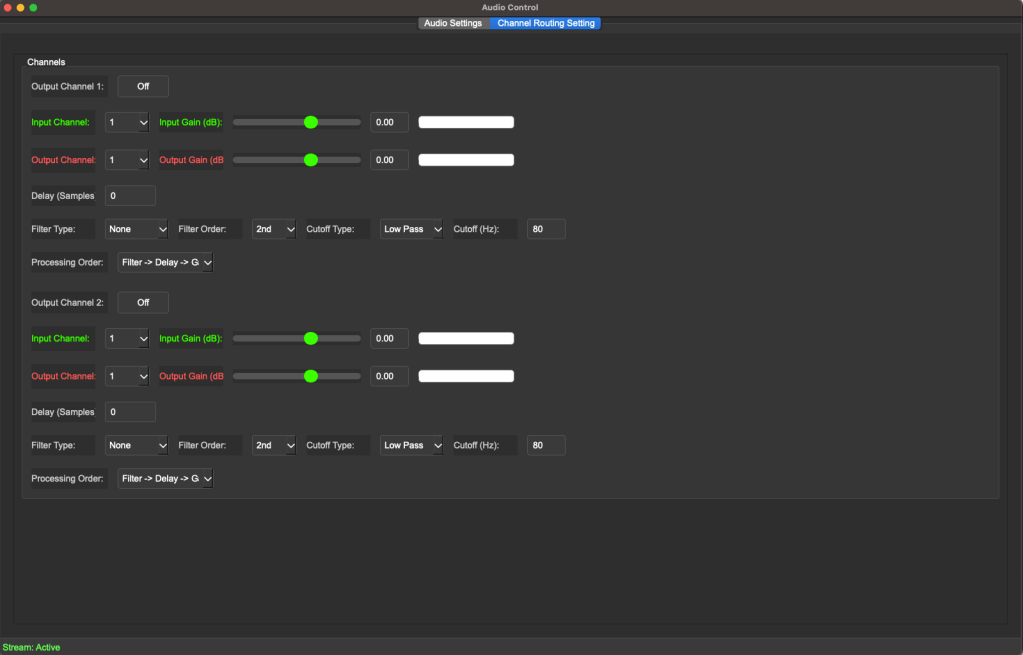Screen dimensions: 1023x655
Task: Click Output Gain value field for Channel 2
Action: coord(389,376)
